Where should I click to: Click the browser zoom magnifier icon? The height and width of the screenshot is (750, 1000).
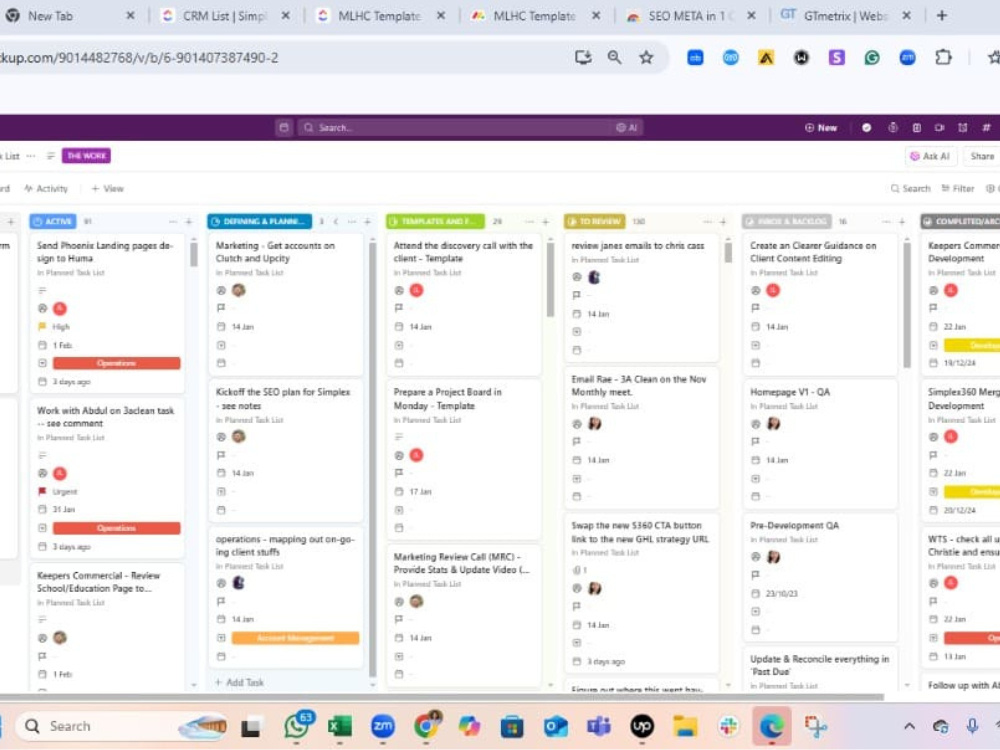point(614,57)
